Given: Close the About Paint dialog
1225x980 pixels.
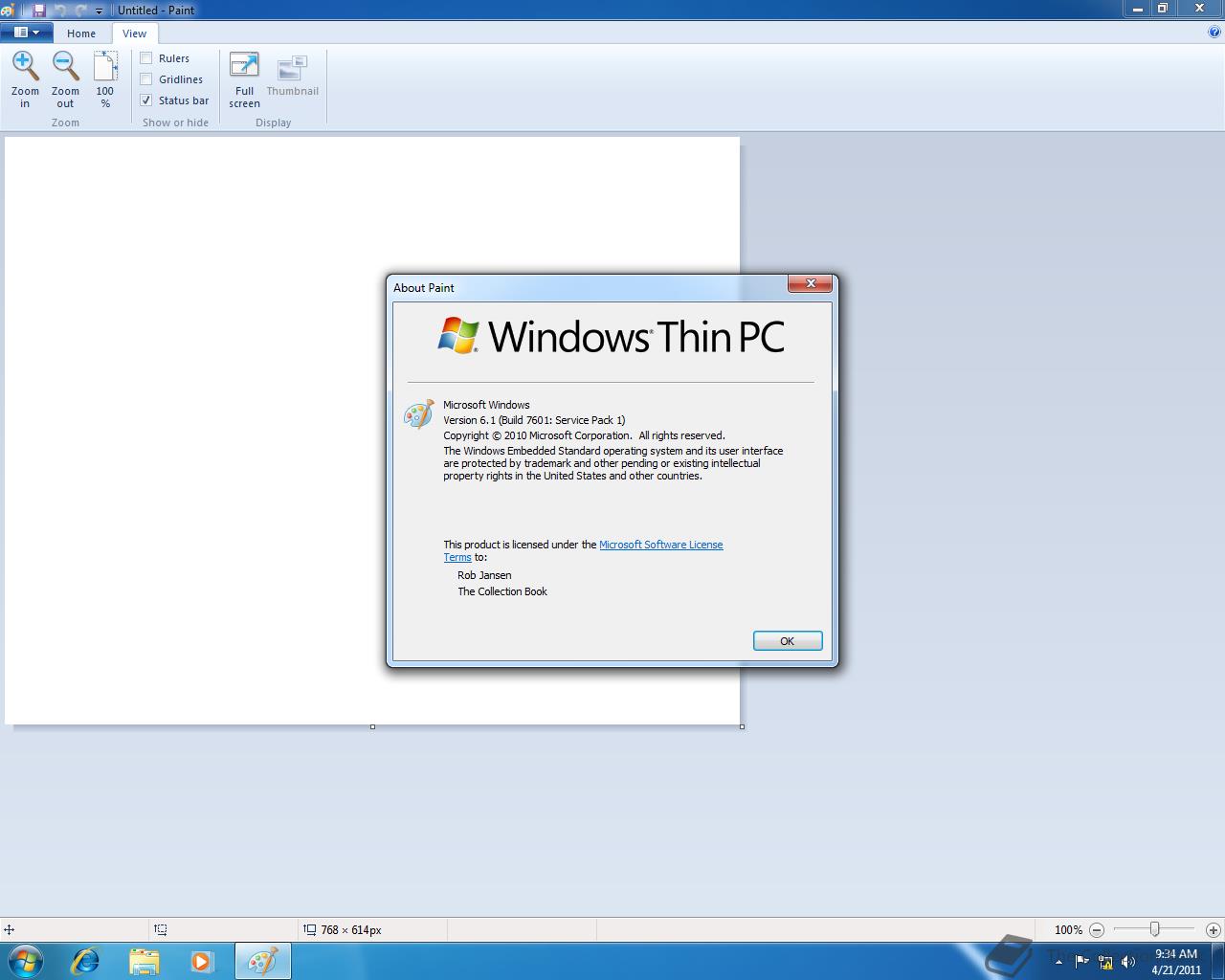Looking at the screenshot, I should pyautogui.click(x=811, y=283).
